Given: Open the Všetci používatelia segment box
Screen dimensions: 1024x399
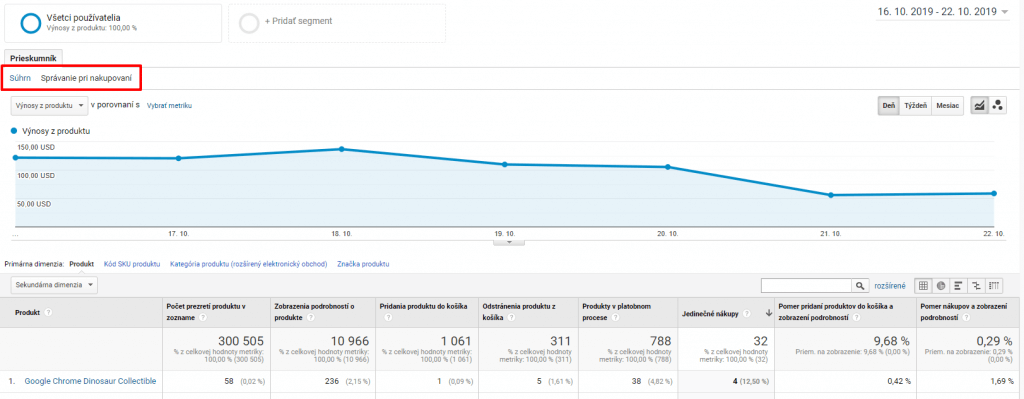Looking at the screenshot, I should pos(113,23).
